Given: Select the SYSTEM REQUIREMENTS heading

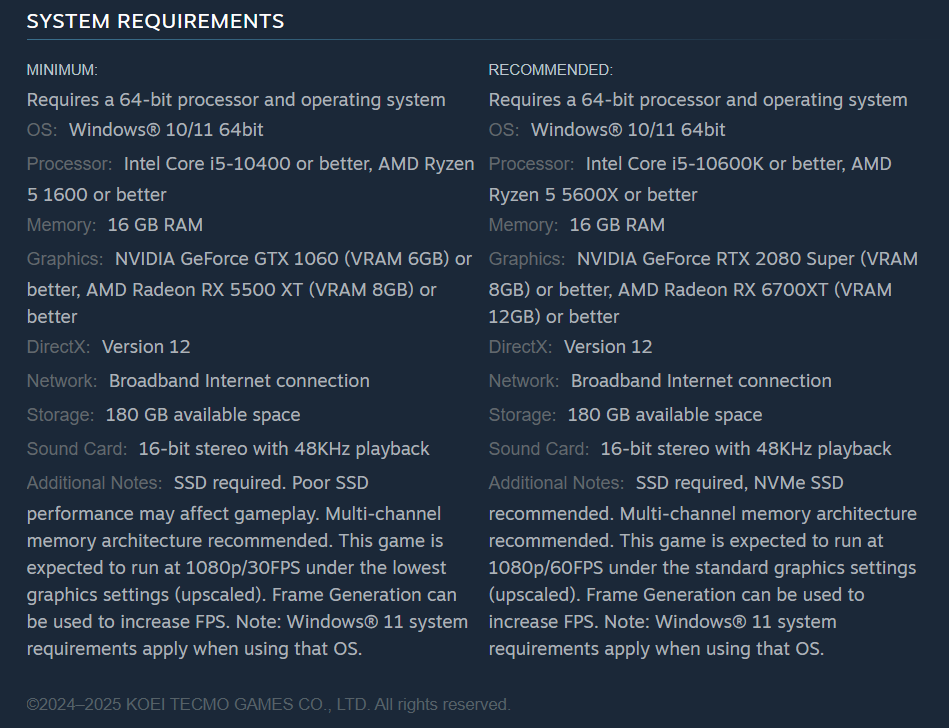Looking at the screenshot, I should (156, 21).
